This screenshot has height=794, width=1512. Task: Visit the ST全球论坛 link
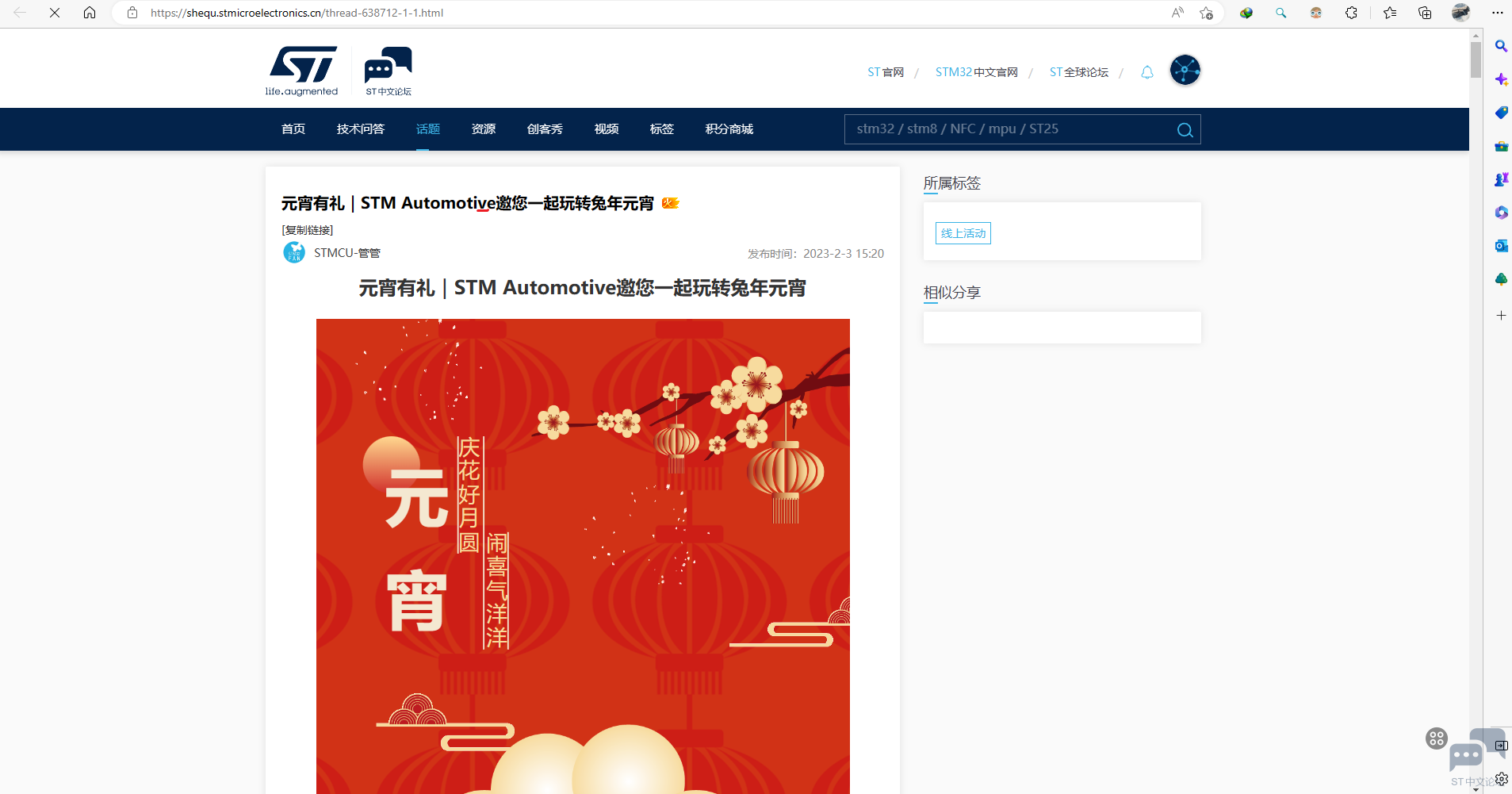(x=1079, y=72)
